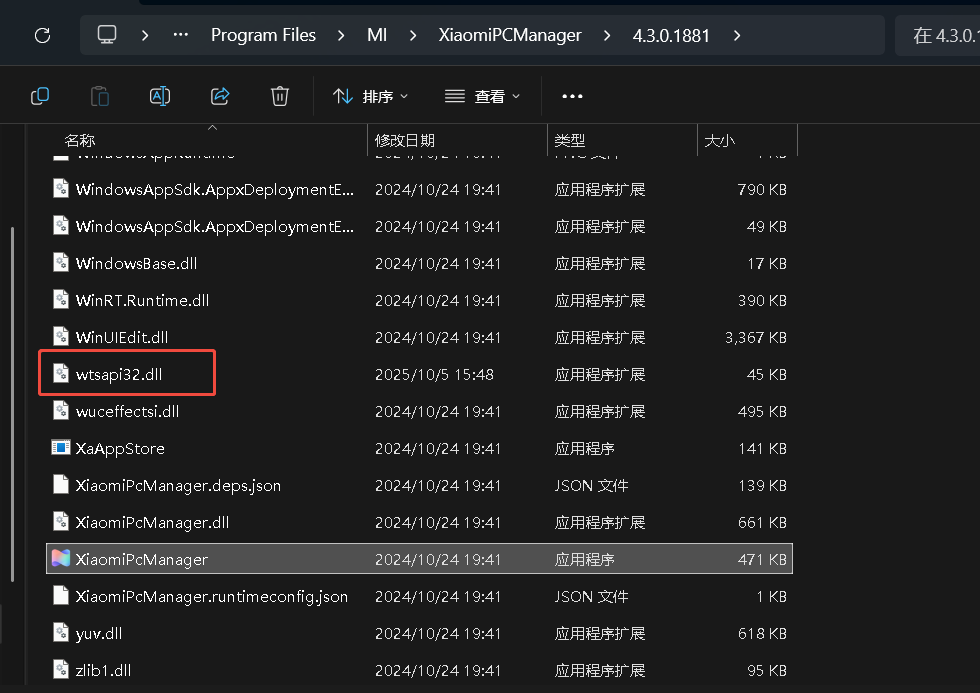
Task: Select the XaAppStore file name
Action: 120,448
